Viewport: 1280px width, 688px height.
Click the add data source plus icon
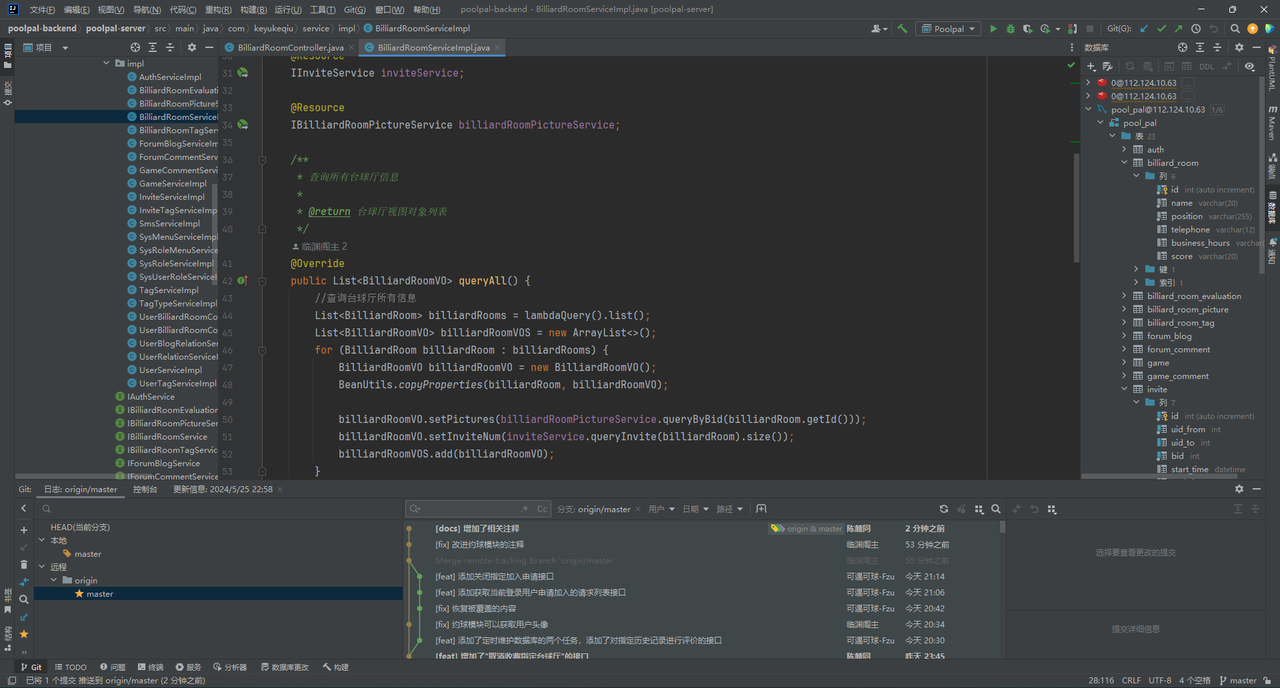pyautogui.click(x=1092, y=66)
